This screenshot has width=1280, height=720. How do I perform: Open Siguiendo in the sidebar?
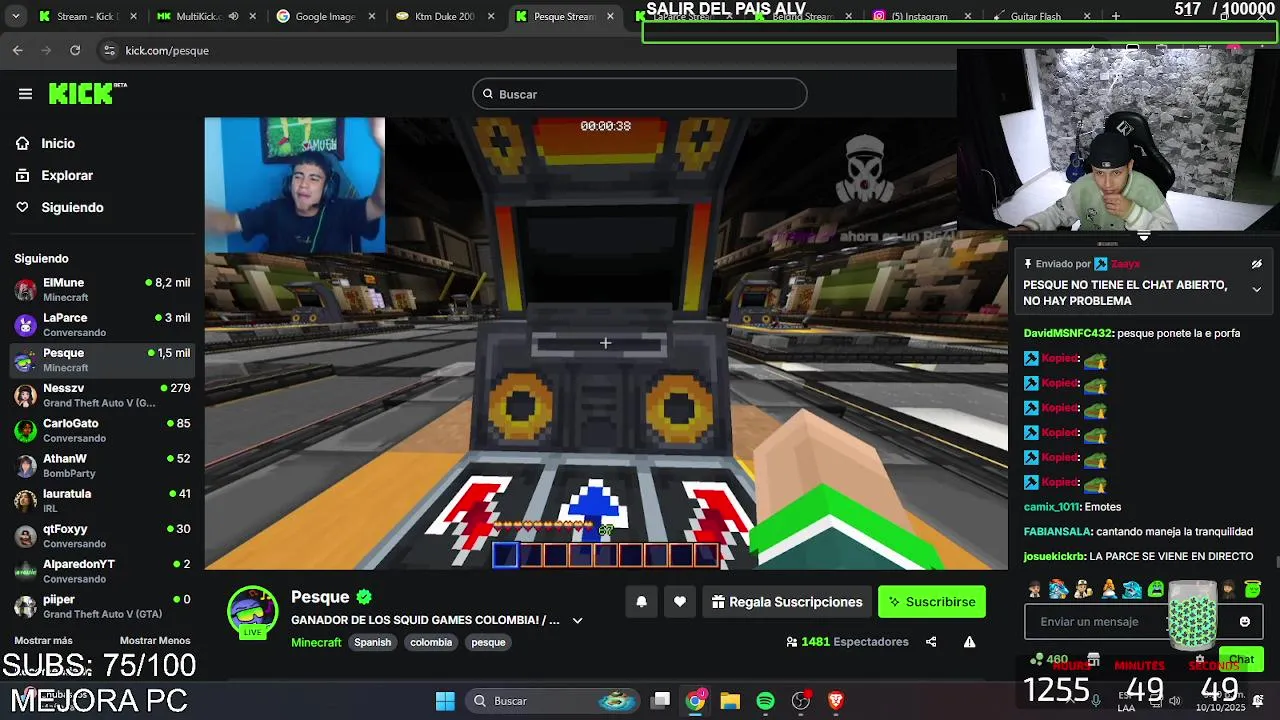(x=72, y=207)
